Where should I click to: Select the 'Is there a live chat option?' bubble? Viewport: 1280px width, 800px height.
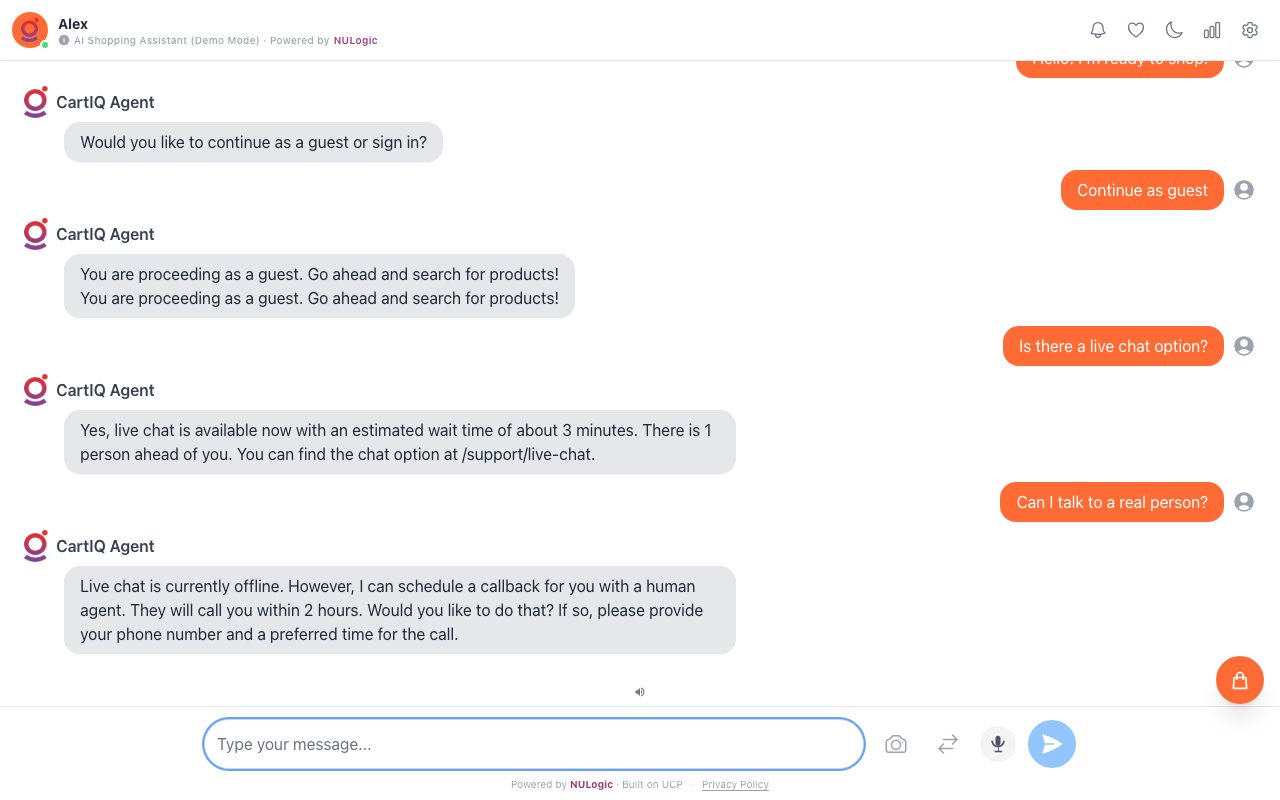pos(1113,346)
